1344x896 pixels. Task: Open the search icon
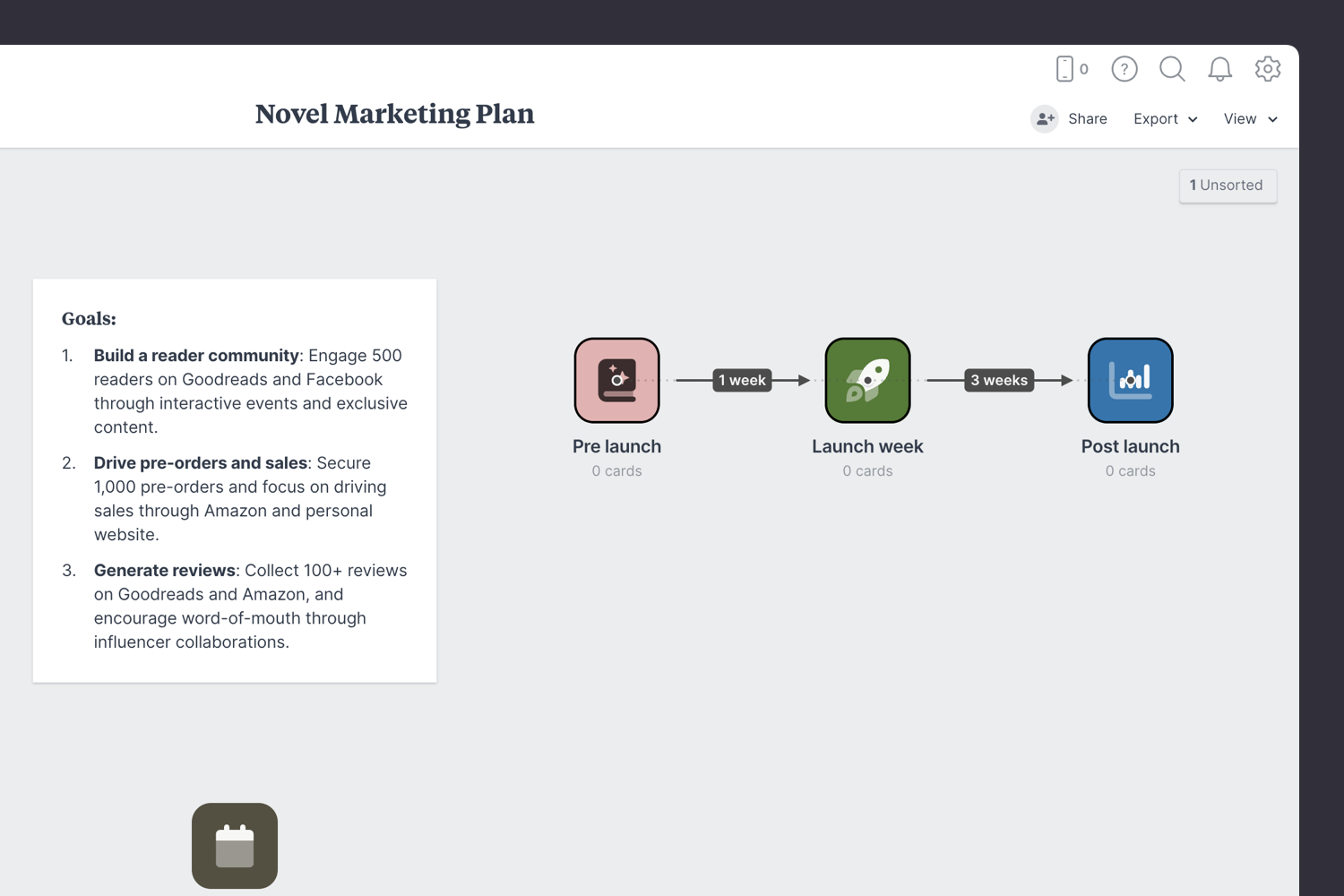[x=1172, y=69]
